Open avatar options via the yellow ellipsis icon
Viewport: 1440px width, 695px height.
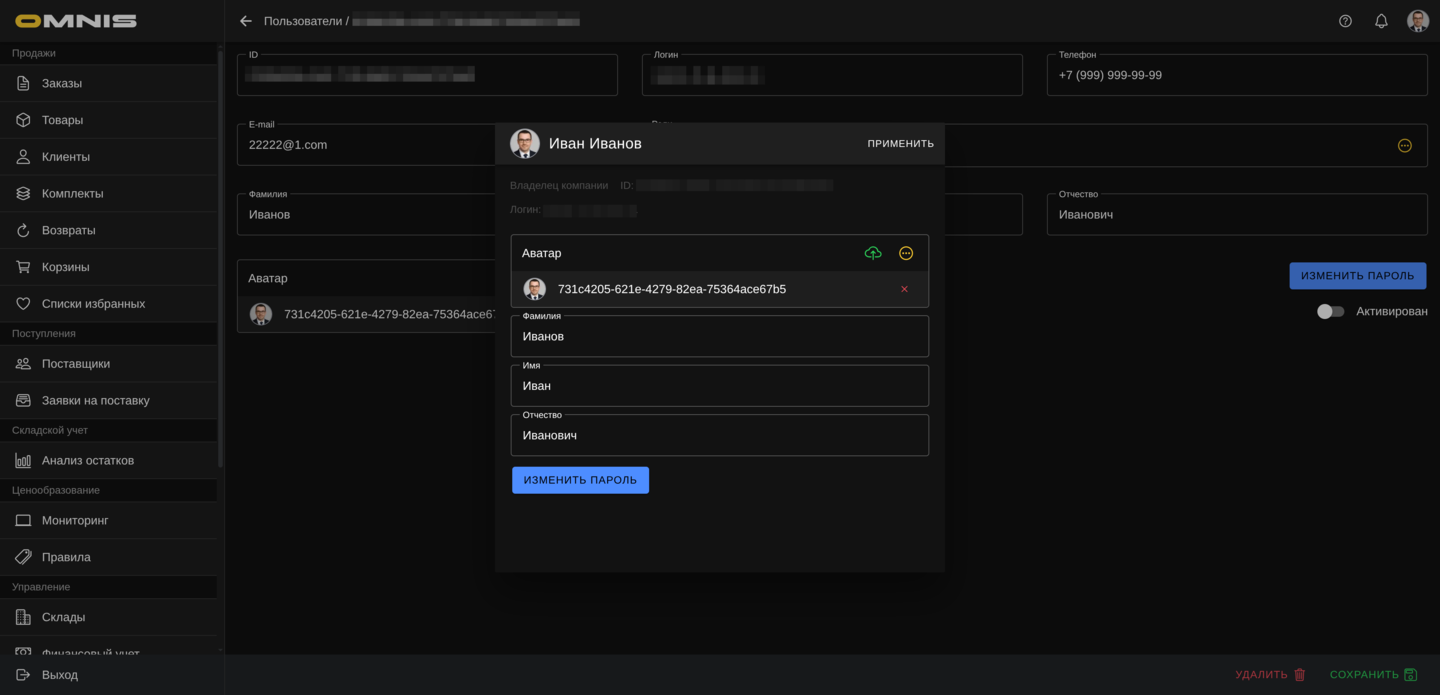point(906,253)
